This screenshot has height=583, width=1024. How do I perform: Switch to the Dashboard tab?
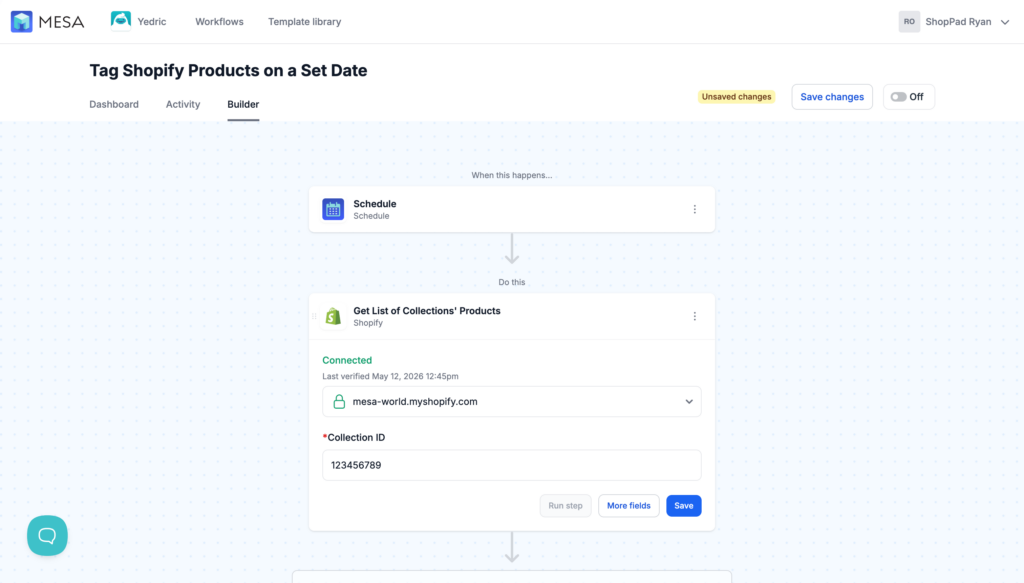(114, 104)
